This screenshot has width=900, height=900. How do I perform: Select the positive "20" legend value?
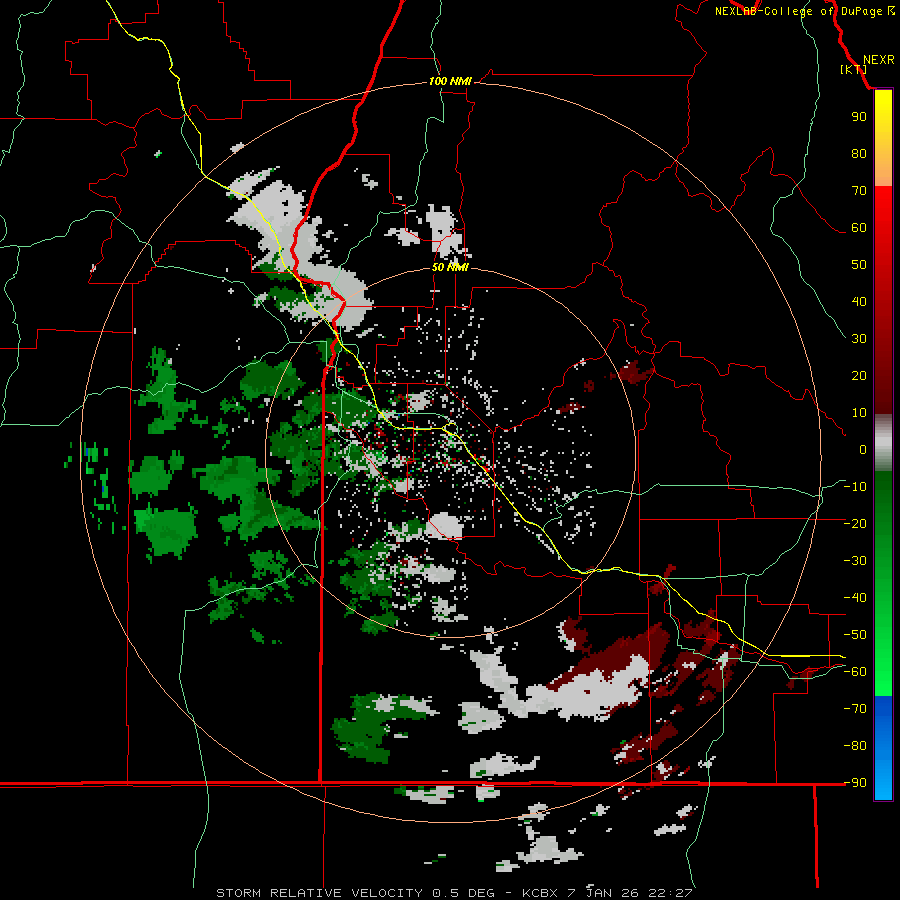pyautogui.click(x=859, y=375)
